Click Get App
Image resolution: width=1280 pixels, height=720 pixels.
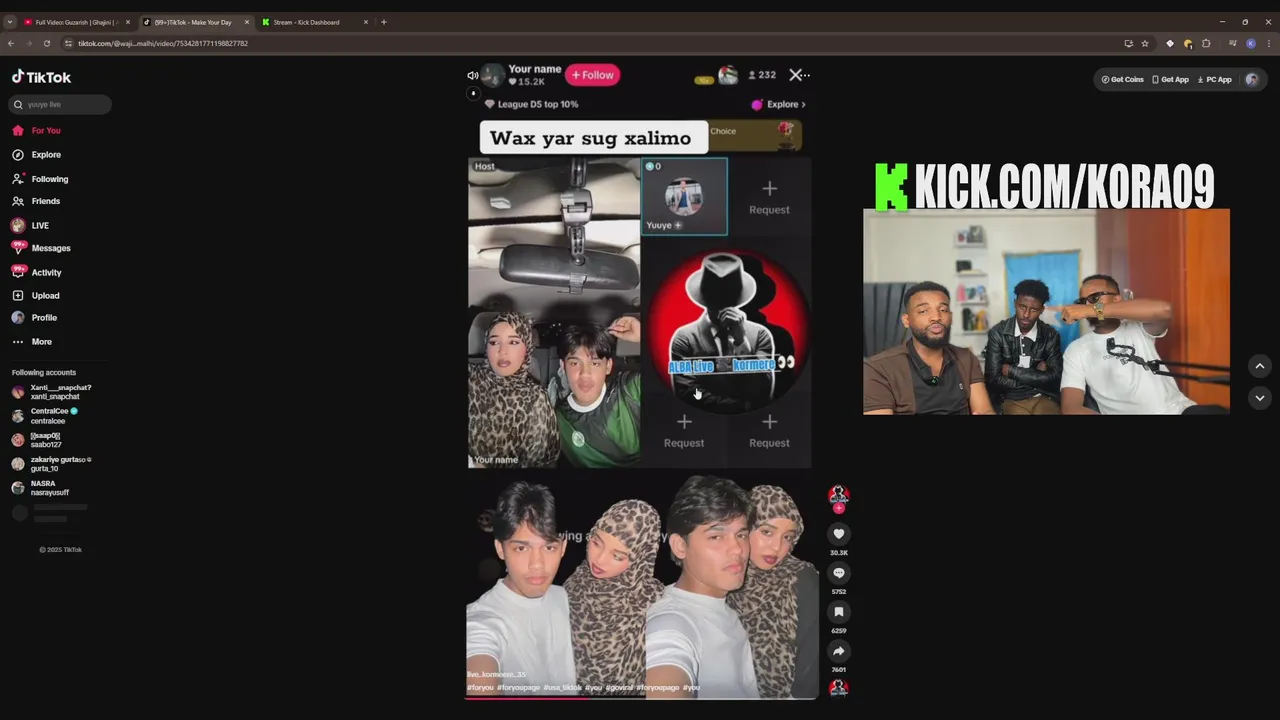click(1170, 79)
